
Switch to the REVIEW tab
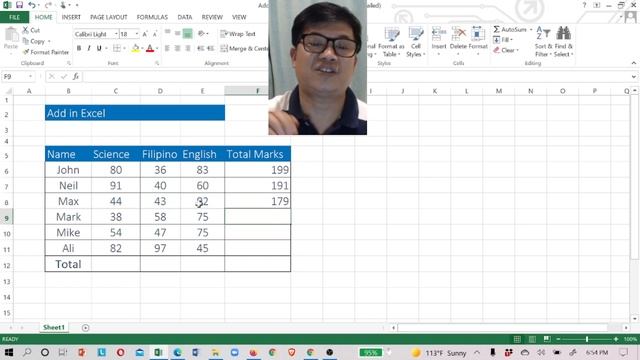pos(212,17)
